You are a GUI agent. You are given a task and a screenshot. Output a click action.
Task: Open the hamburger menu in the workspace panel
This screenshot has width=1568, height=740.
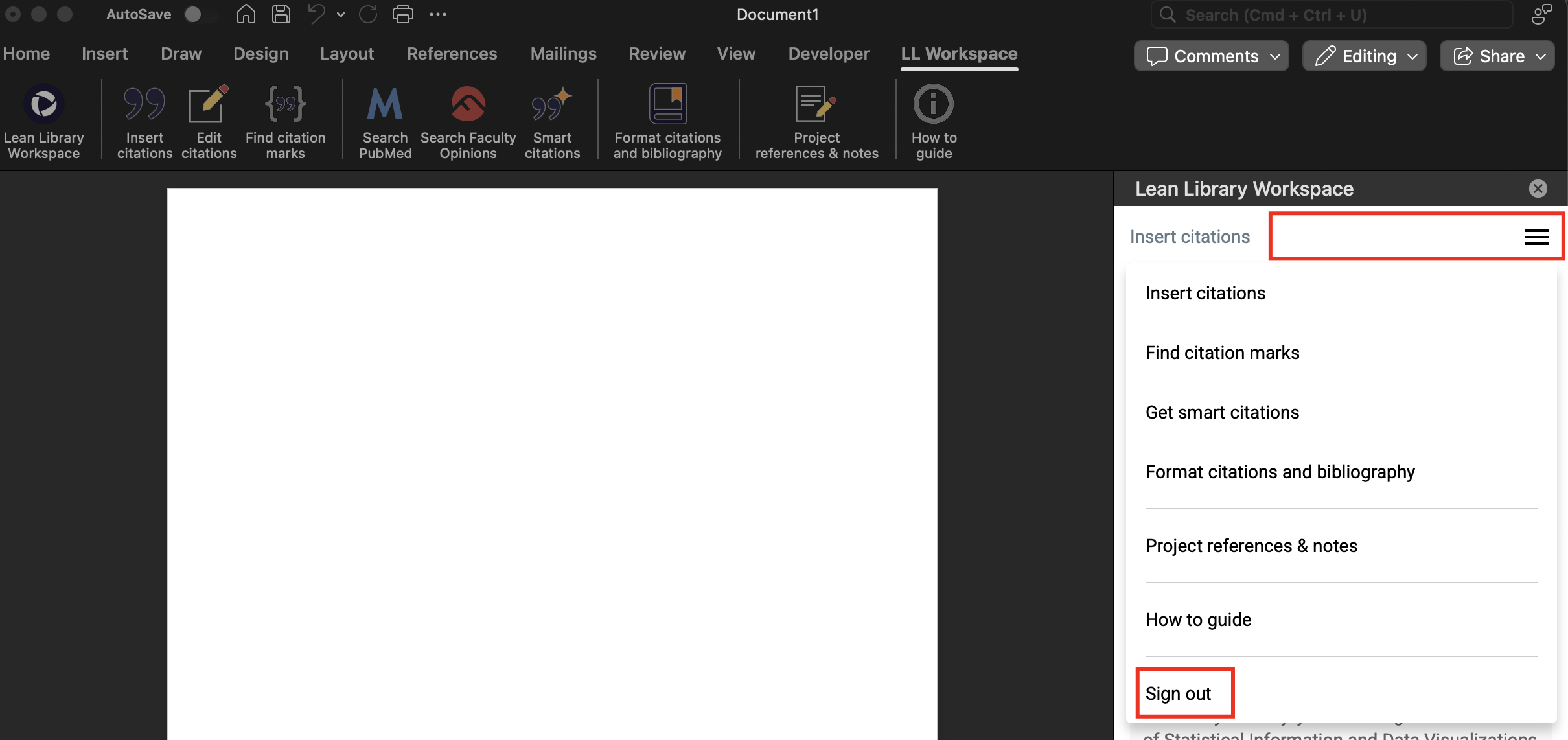(x=1535, y=236)
